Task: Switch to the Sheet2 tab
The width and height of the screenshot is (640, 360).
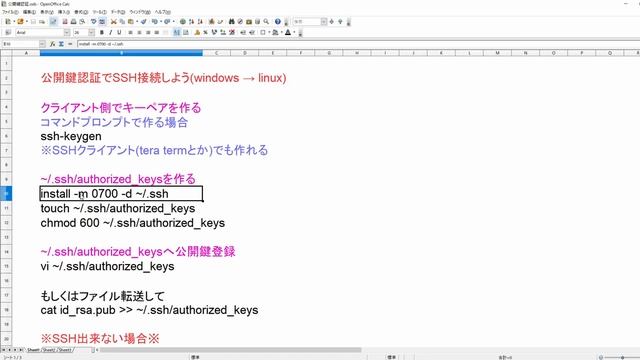Action: point(49,350)
